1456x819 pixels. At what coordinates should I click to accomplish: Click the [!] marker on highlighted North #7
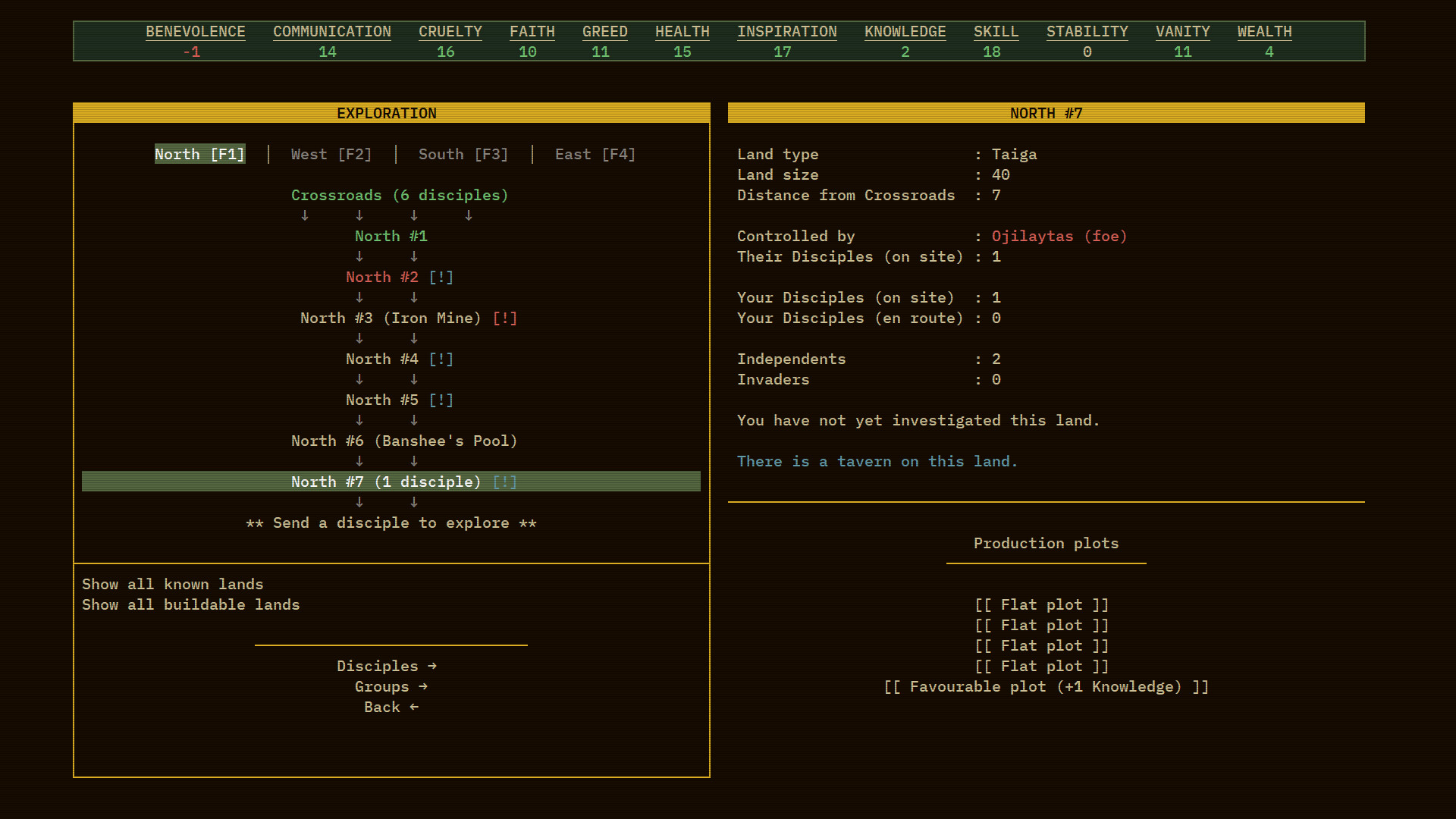point(504,481)
